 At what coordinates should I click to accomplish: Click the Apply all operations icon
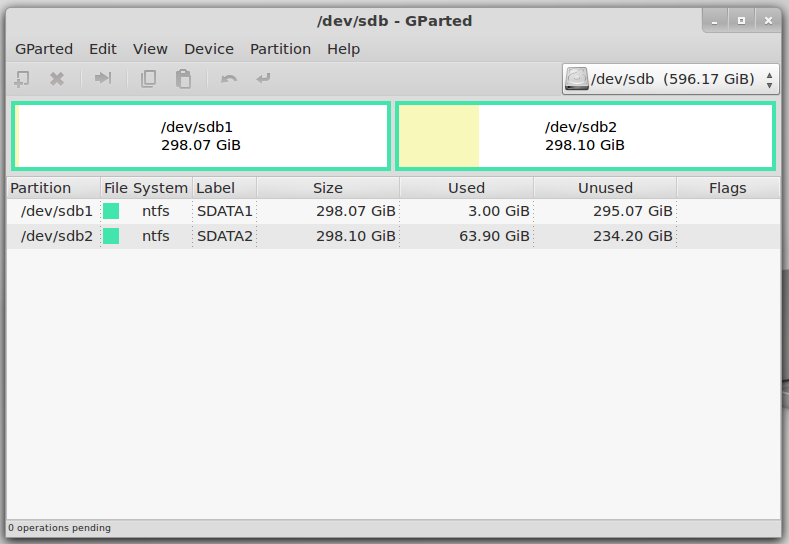[x=263, y=79]
